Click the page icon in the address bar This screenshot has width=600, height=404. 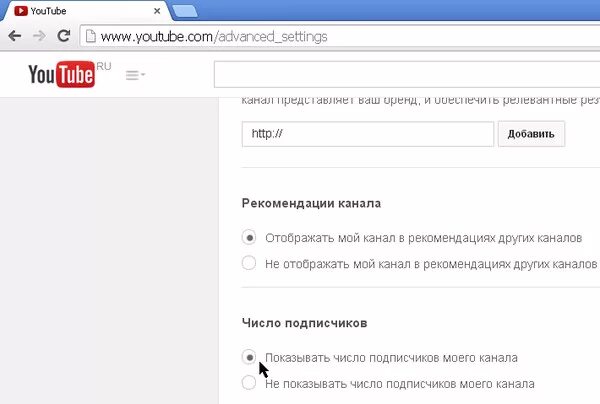[x=91, y=36]
